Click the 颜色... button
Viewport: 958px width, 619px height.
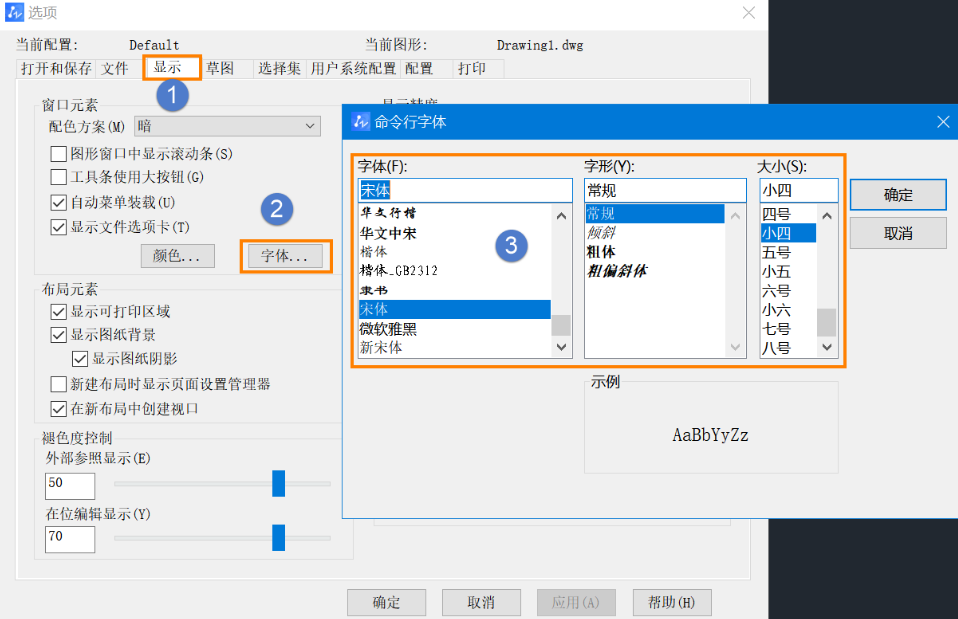(178, 256)
